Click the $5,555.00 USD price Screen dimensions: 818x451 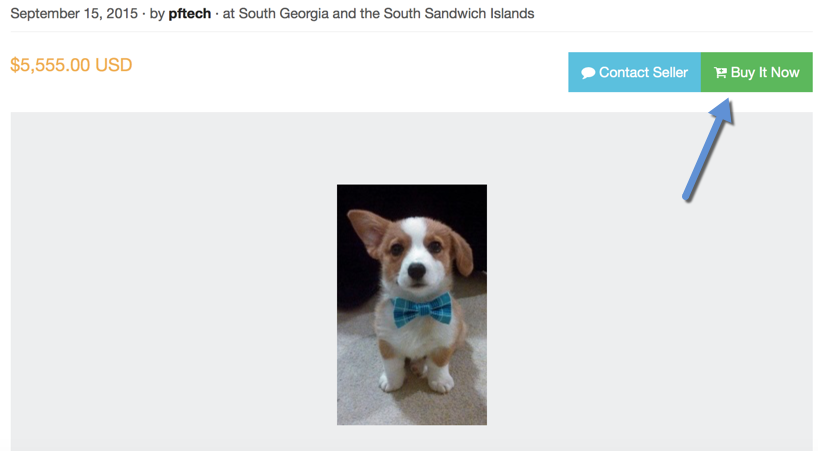[x=71, y=65]
